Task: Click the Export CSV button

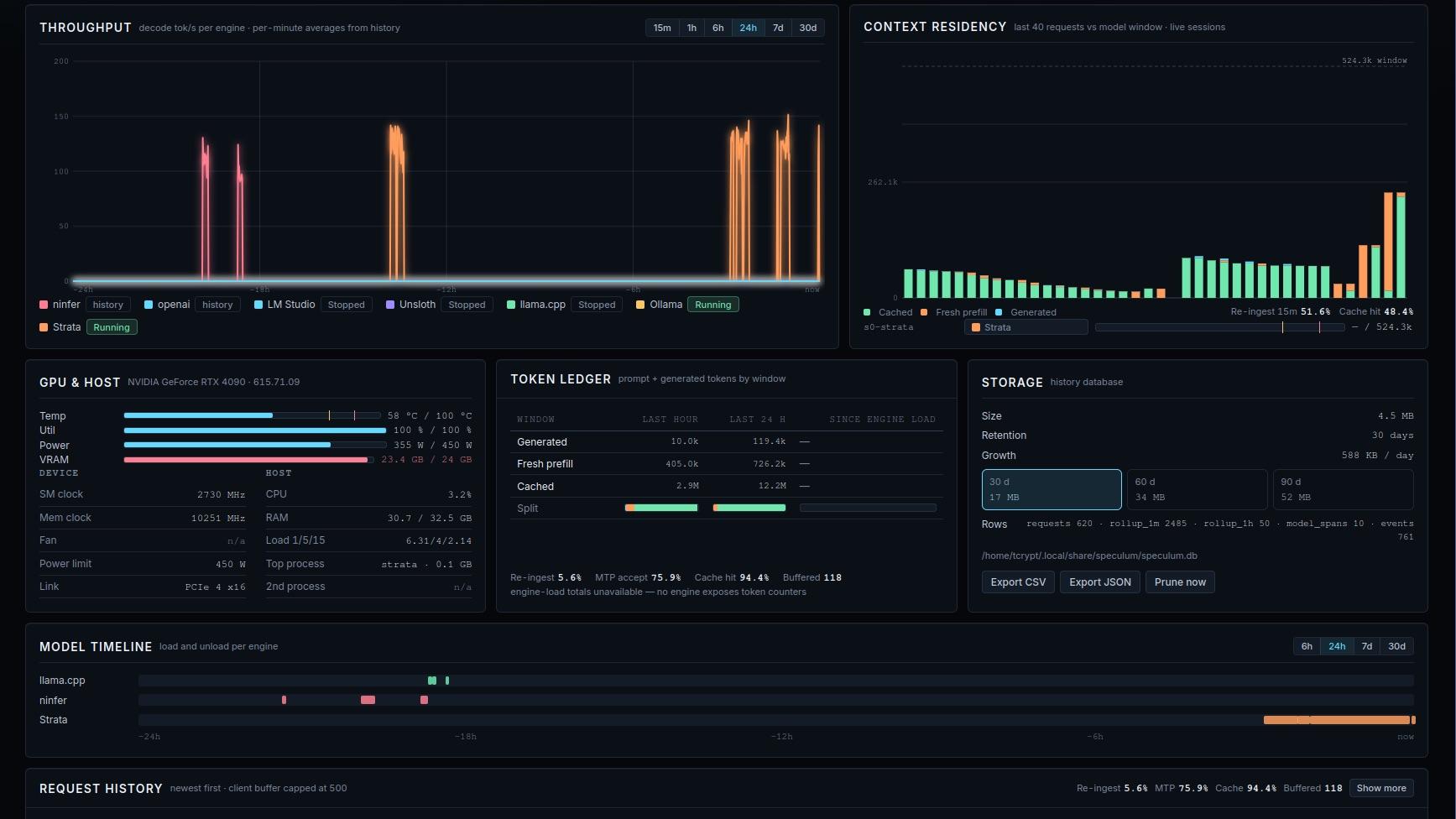Action: [x=1018, y=582]
